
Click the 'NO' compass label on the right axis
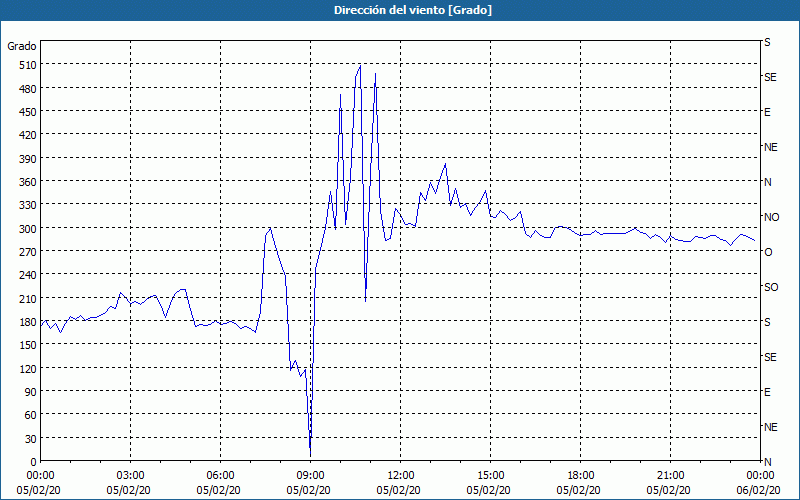[771, 217]
